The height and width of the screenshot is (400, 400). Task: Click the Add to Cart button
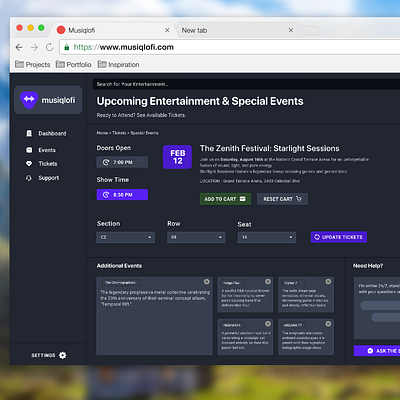(225, 199)
